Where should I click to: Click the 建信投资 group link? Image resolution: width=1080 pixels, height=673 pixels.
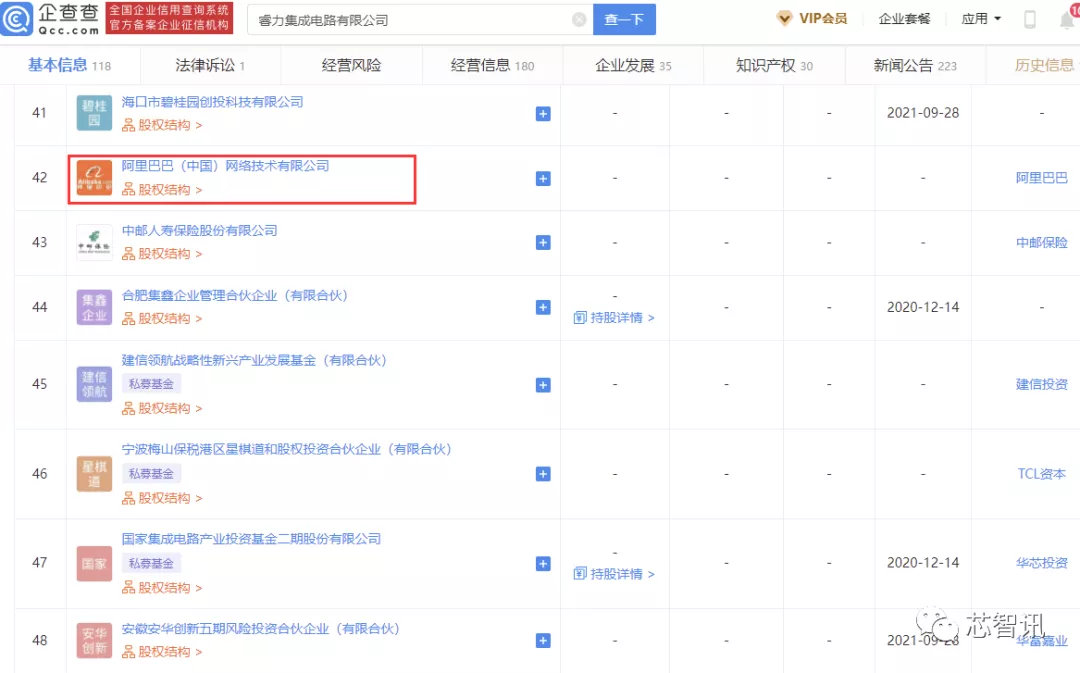click(x=1041, y=384)
